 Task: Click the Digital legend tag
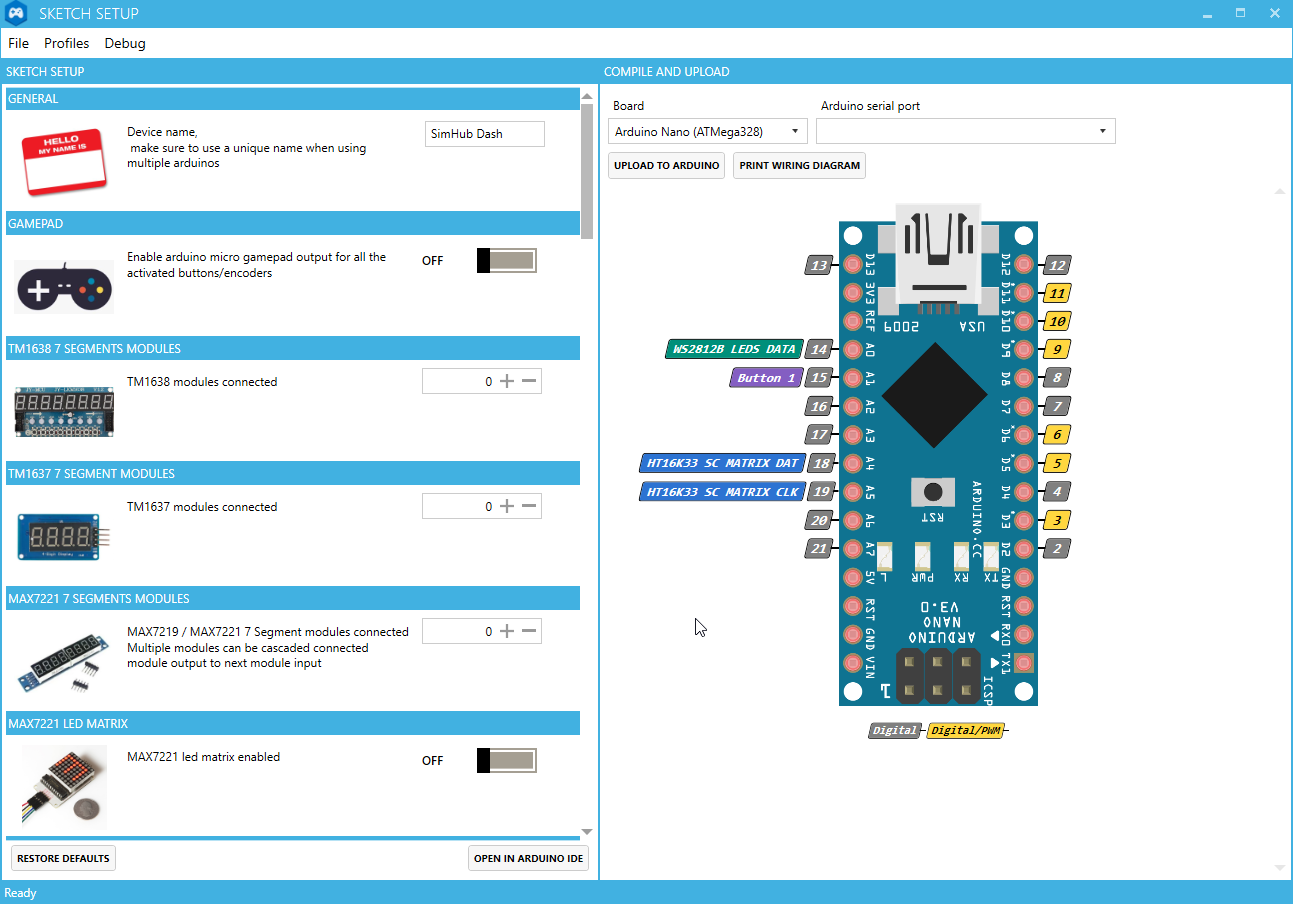894,731
